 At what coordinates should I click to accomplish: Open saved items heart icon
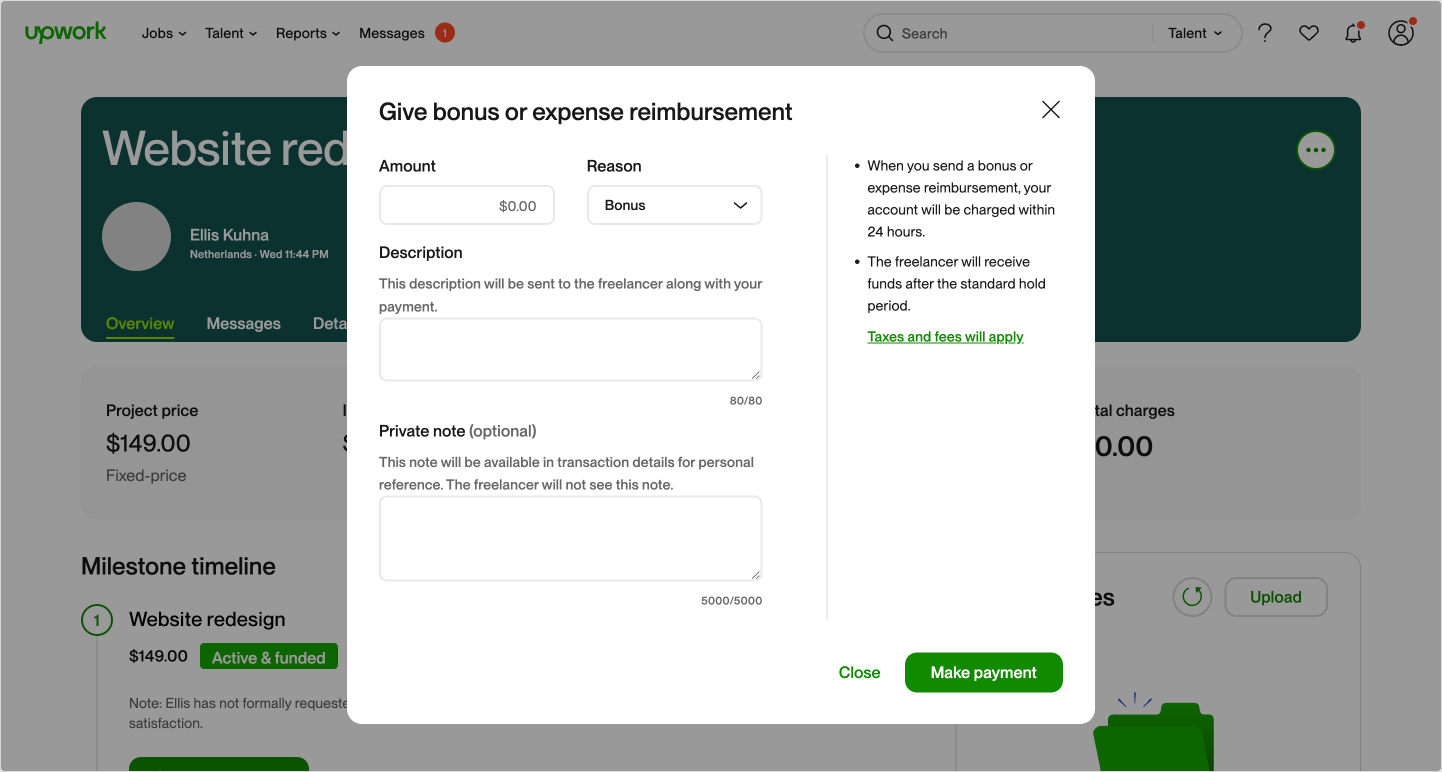[1309, 33]
